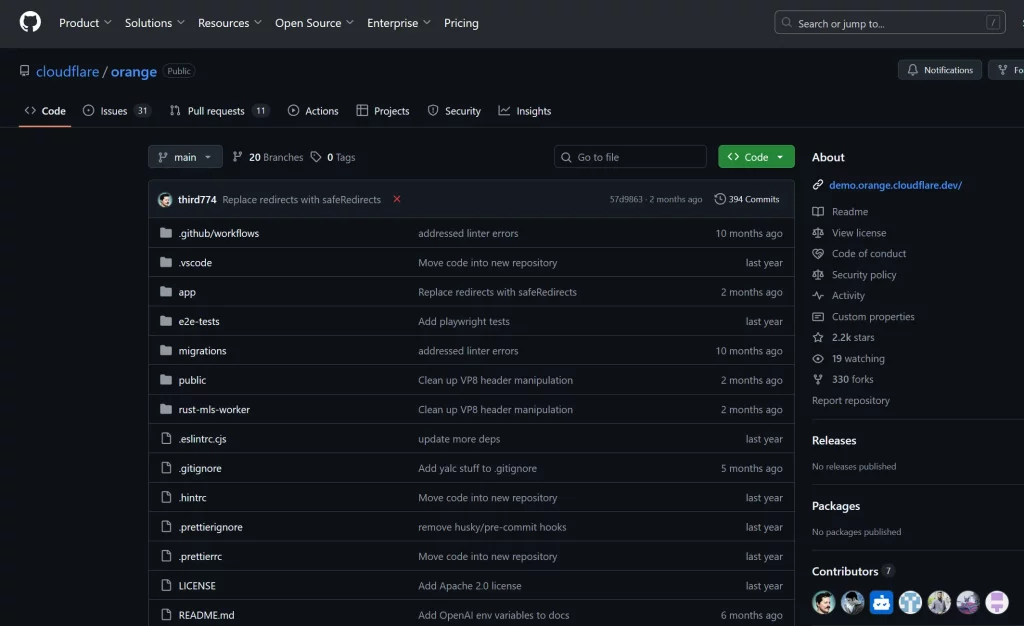Switch to the Projects tab
The image size is (1024, 626).
(383, 111)
